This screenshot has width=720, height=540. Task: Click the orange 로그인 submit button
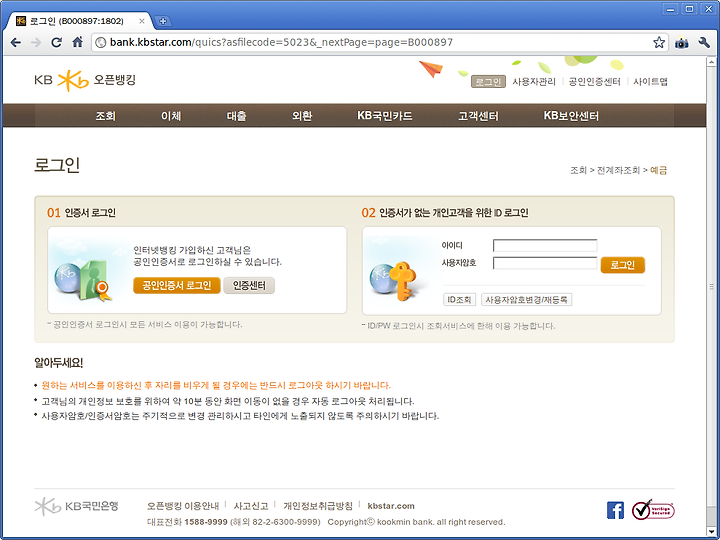623,265
